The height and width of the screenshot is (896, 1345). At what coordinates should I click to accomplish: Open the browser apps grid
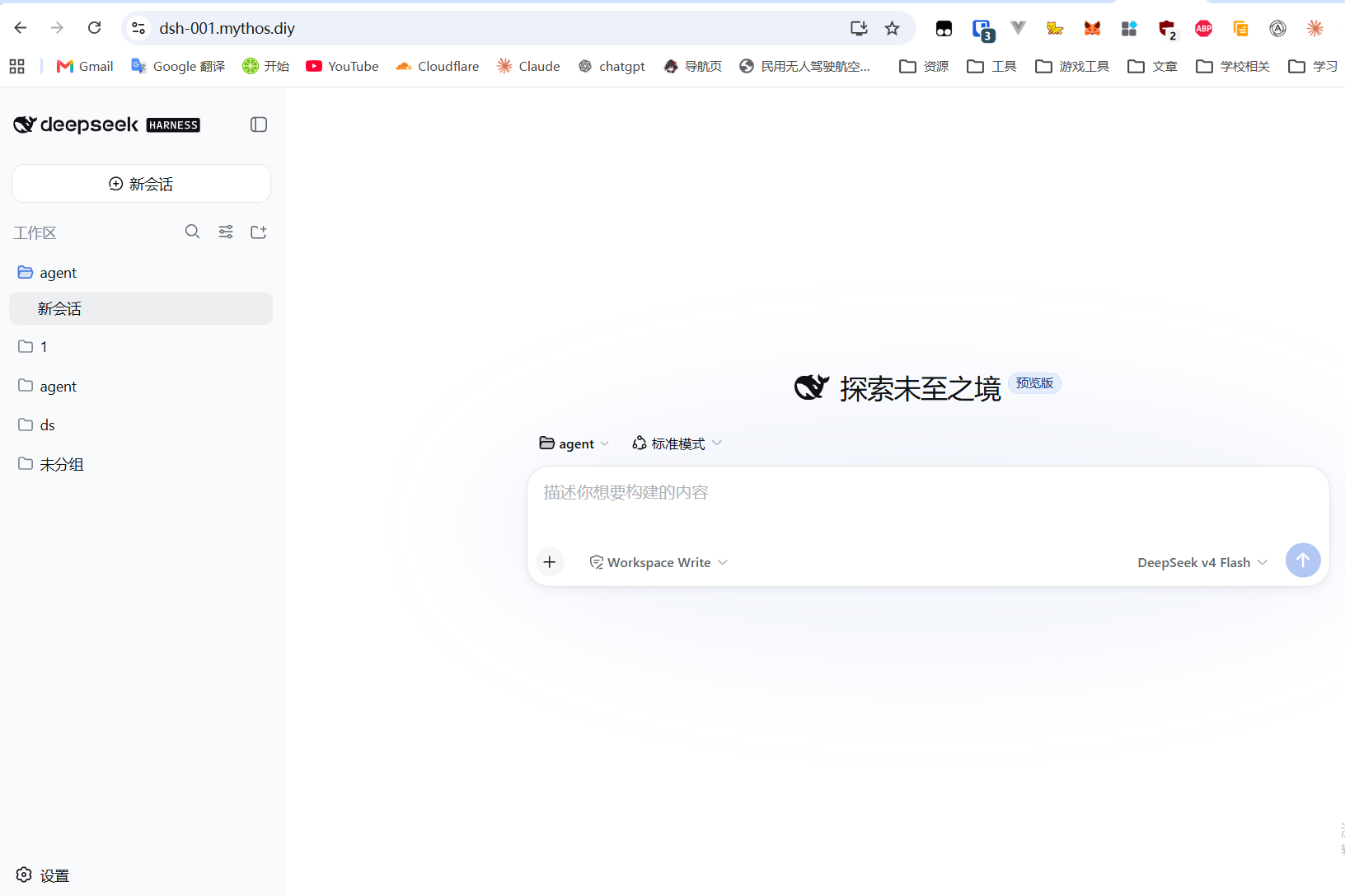click(x=16, y=66)
